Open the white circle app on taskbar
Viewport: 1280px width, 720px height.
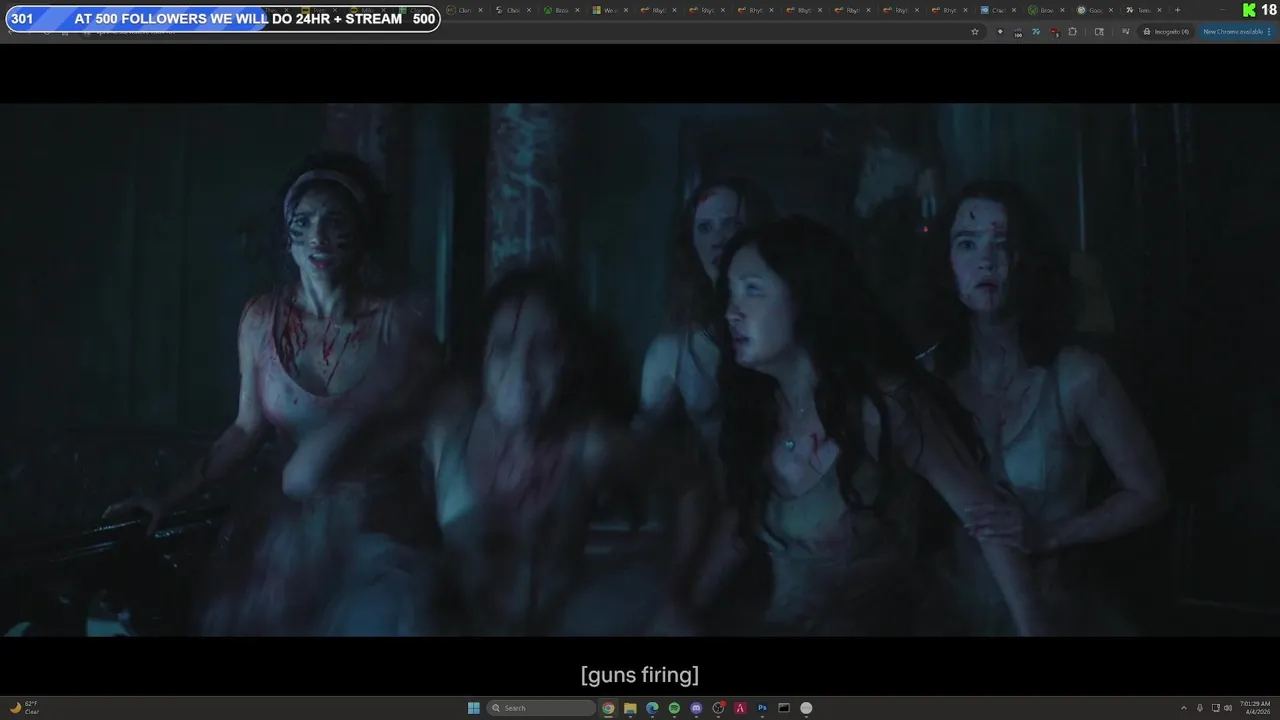[x=806, y=708]
